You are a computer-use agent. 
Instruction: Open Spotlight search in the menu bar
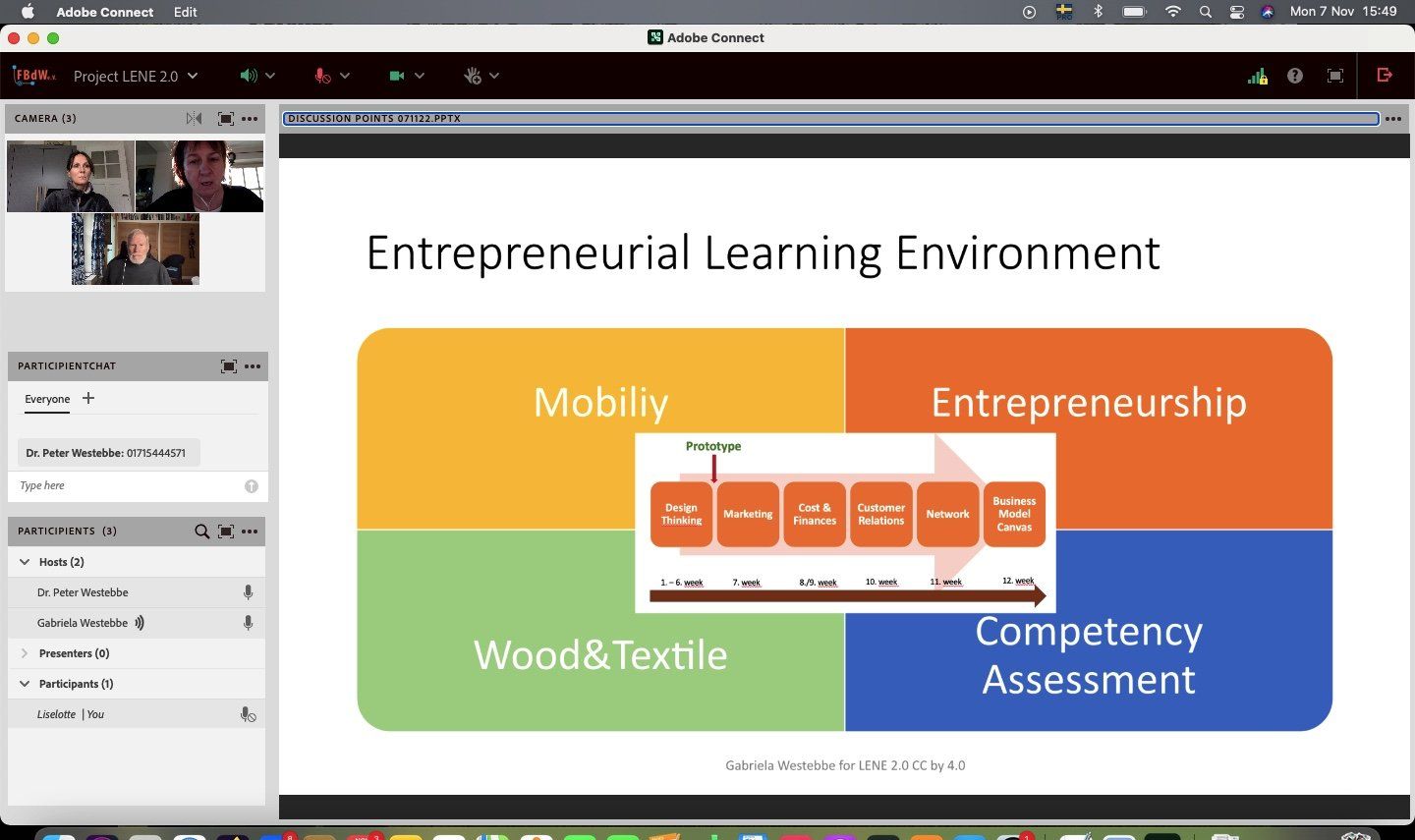(x=1206, y=12)
